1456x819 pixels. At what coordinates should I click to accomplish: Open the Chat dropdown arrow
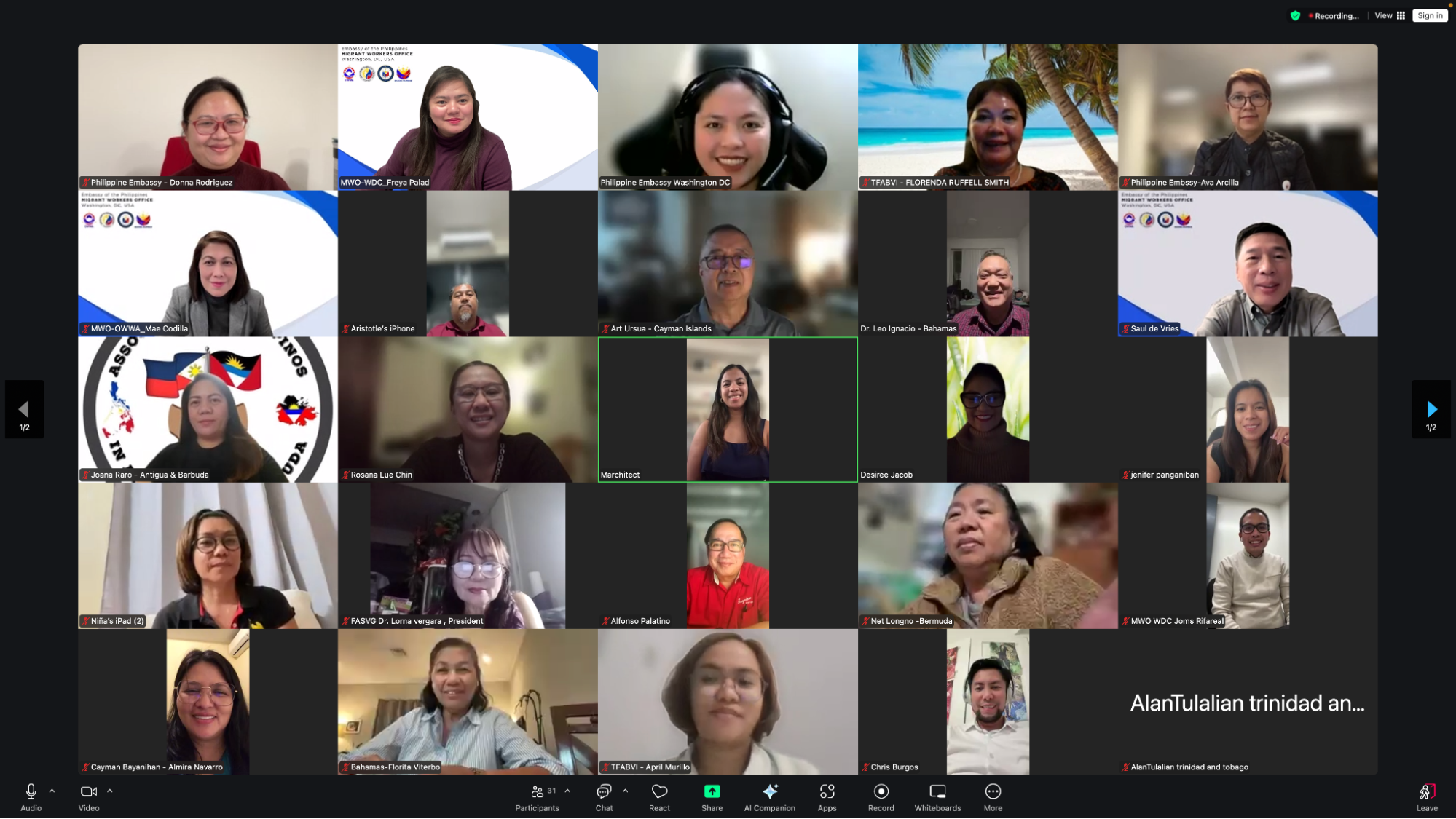(x=623, y=791)
